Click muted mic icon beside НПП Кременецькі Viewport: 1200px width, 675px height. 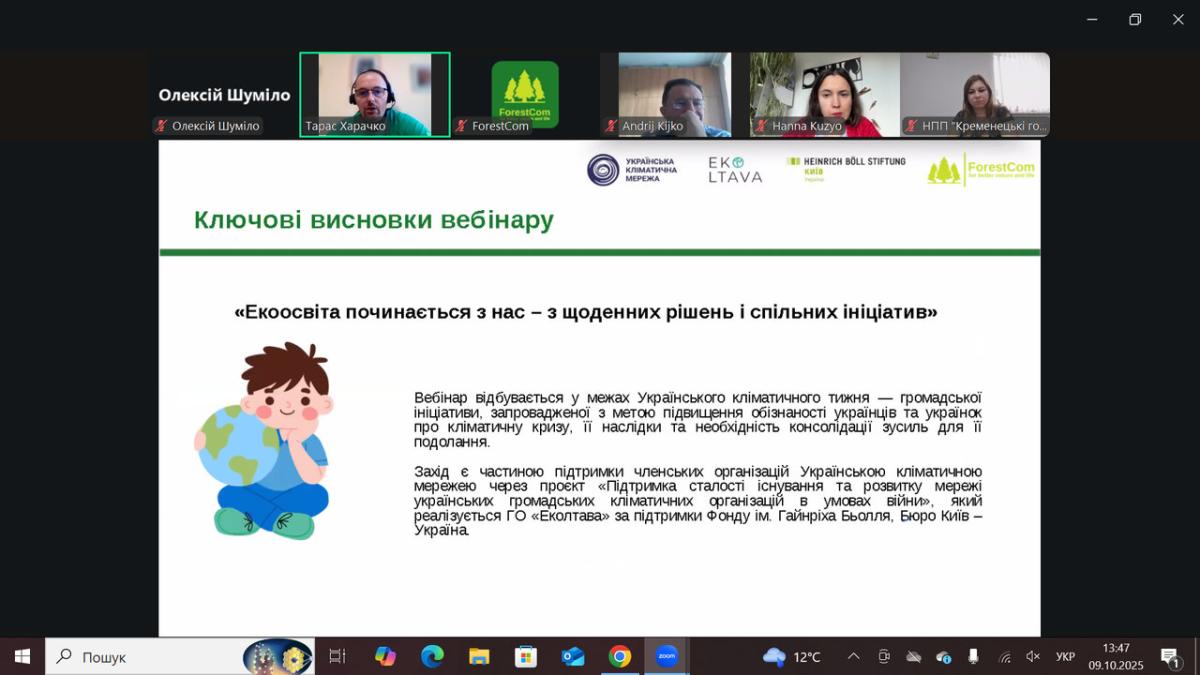(x=911, y=126)
